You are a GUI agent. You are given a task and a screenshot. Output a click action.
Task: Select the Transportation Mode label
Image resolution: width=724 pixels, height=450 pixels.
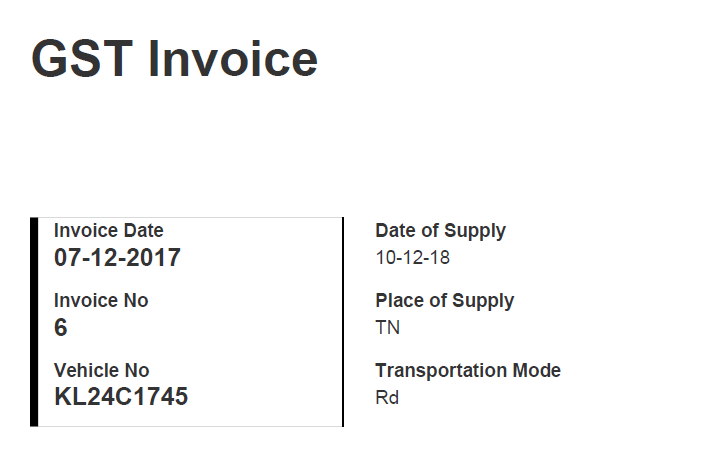pos(468,370)
